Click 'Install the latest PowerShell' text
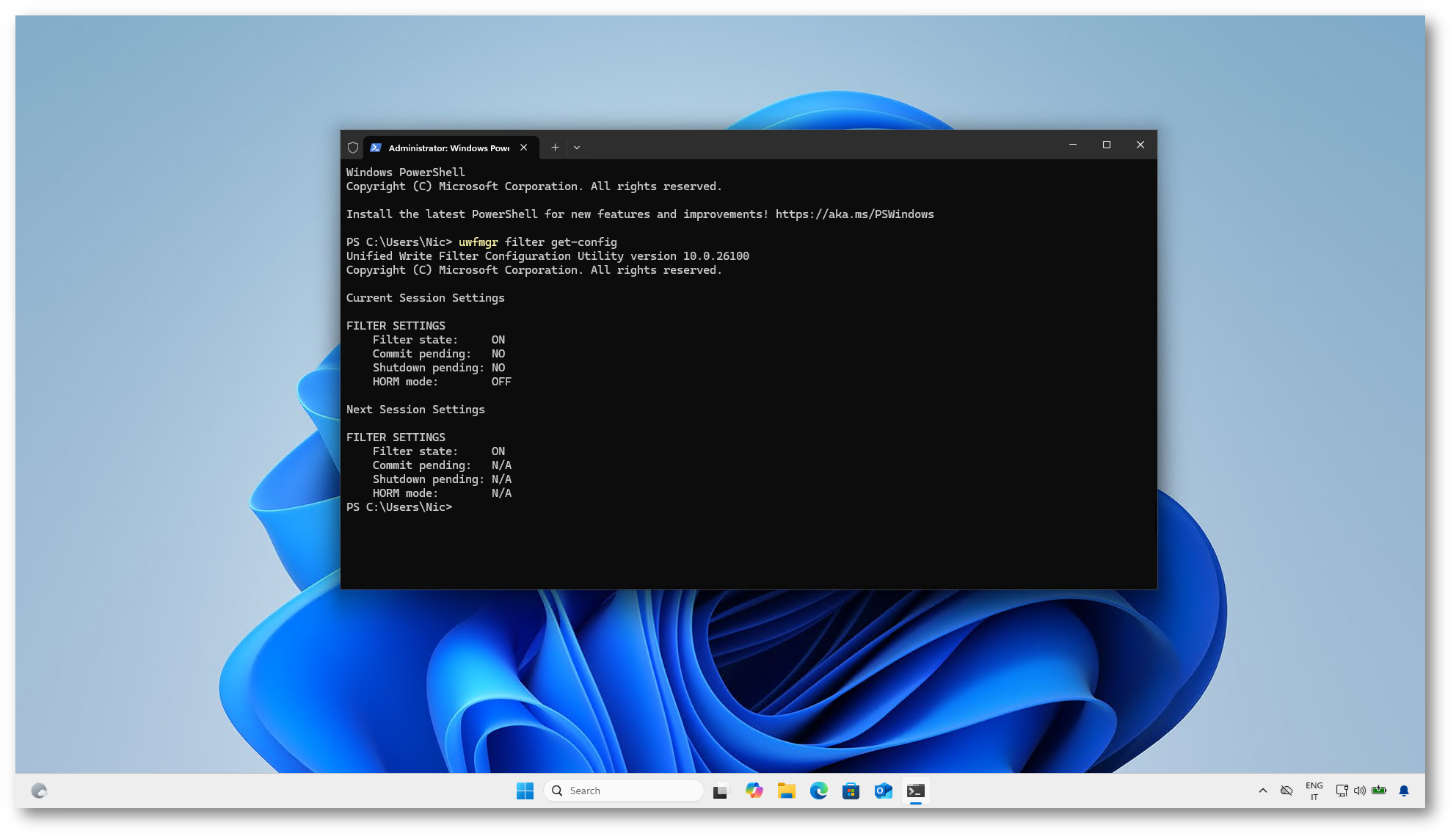The width and height of the screenshot is (1456, 839). pyautogui.click(x=443, y=214)
